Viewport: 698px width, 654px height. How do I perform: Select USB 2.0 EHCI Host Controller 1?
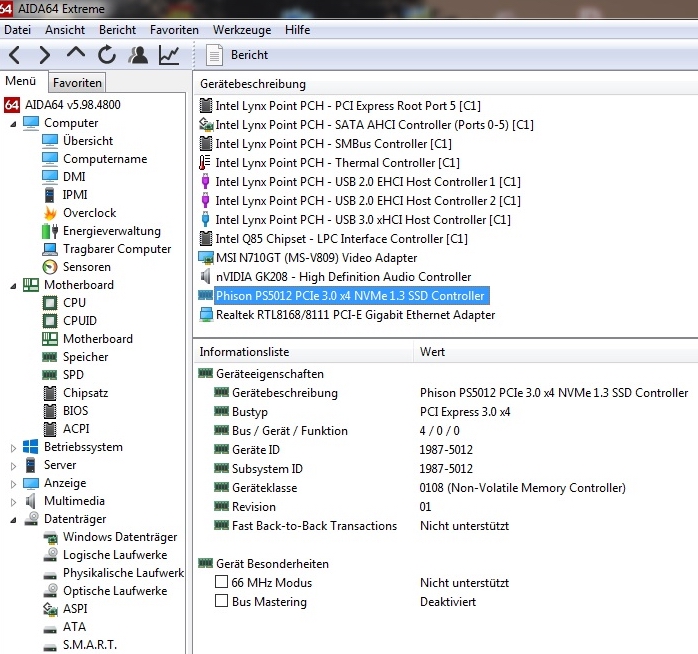pos(368,182)
